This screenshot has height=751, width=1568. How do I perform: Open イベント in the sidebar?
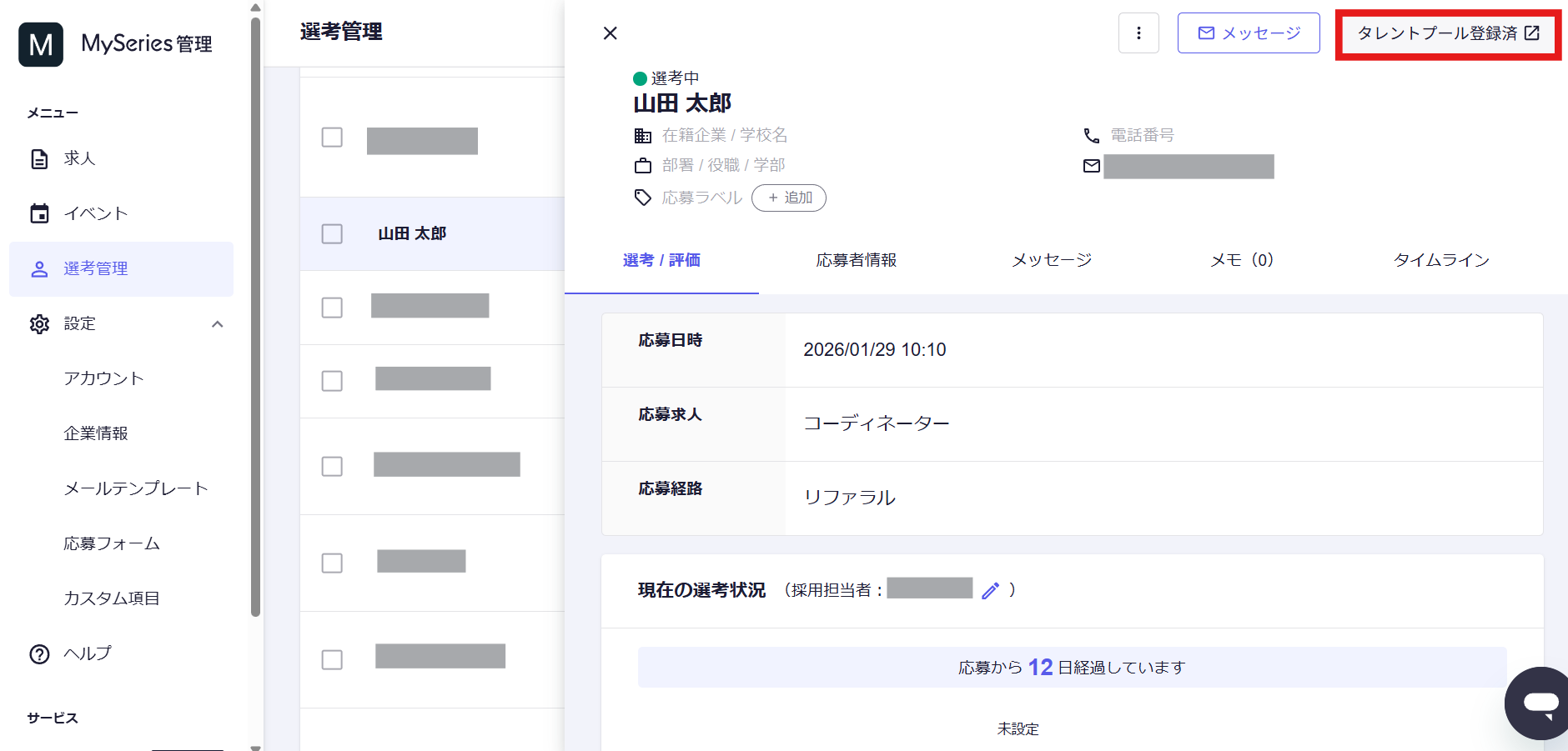(95, 213)
